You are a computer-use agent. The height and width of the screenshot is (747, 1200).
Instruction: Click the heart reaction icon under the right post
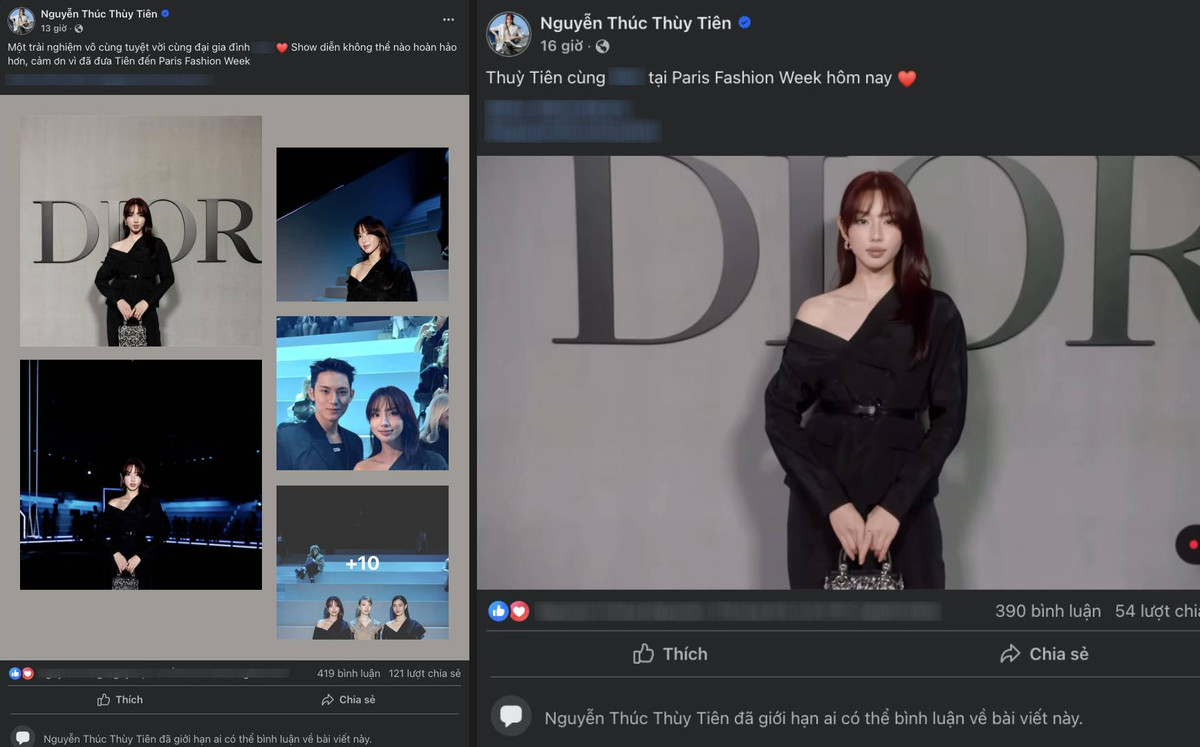519,611
